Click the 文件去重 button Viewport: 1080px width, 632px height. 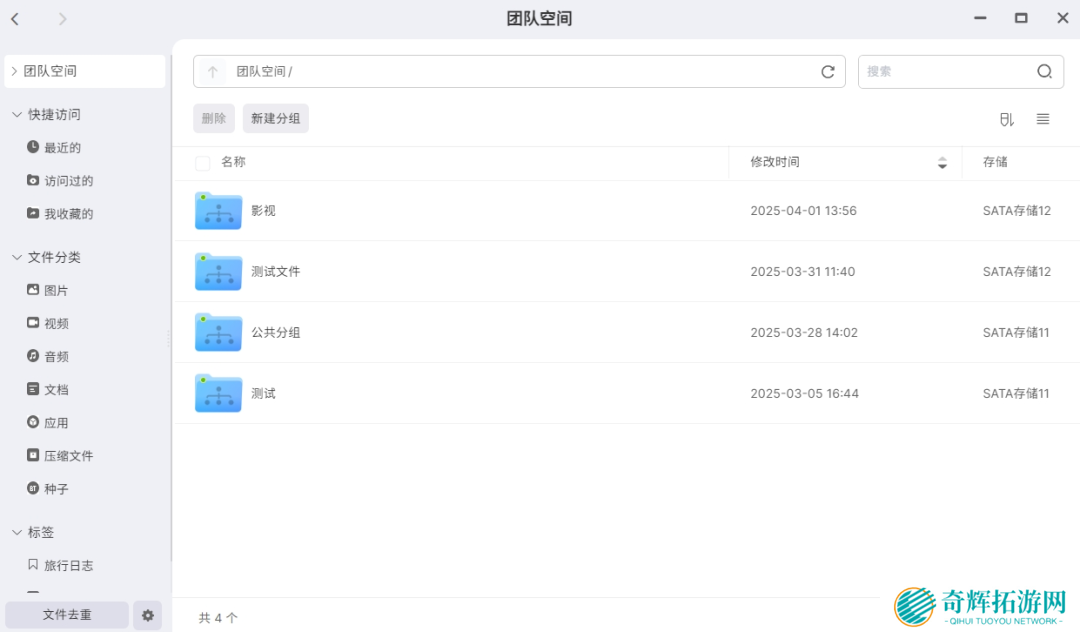point(67,615)
